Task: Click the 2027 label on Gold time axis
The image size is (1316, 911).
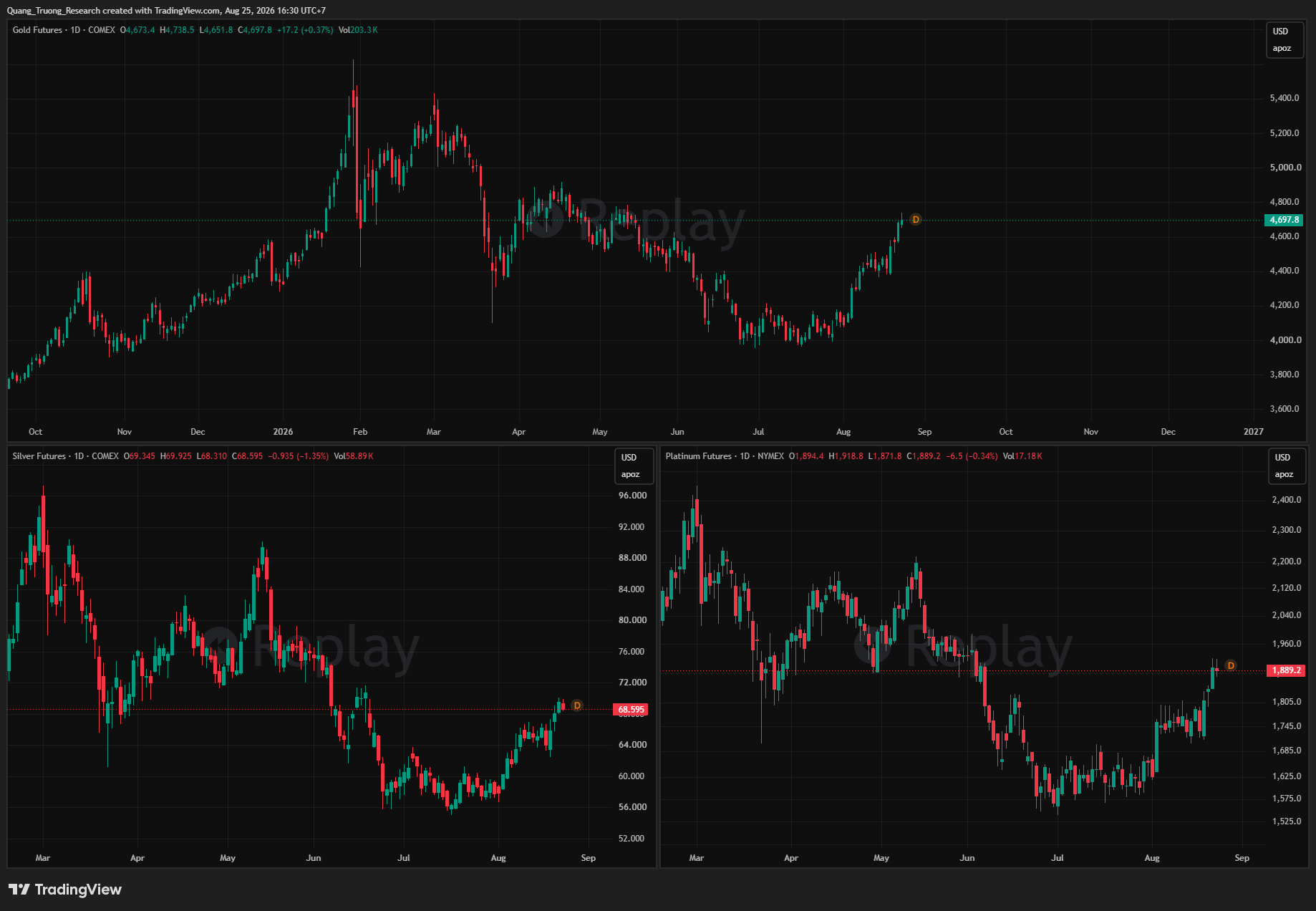Action: [1253, 432]
